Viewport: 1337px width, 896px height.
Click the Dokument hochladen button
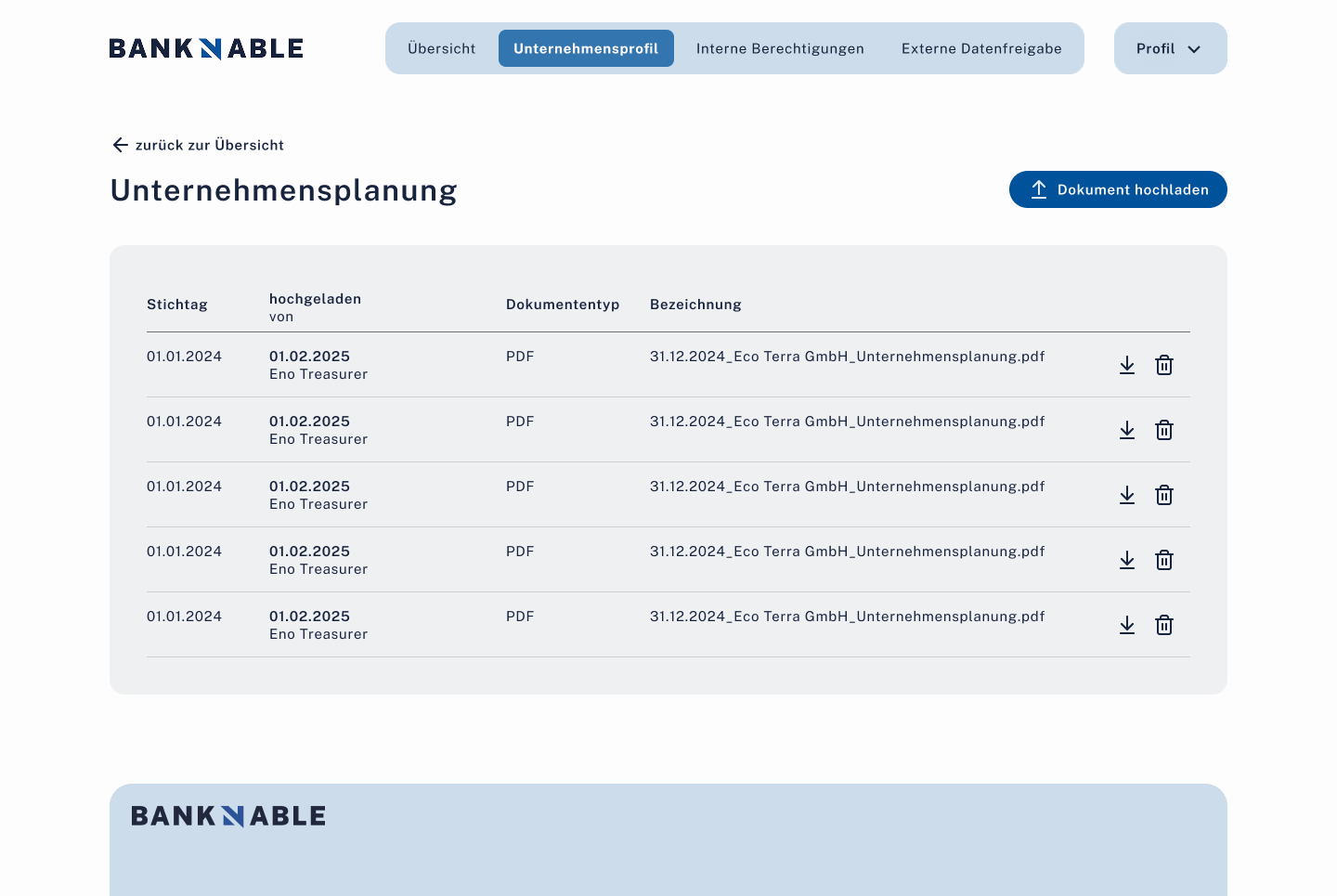pyautogui.click(x=1118, y=189)
